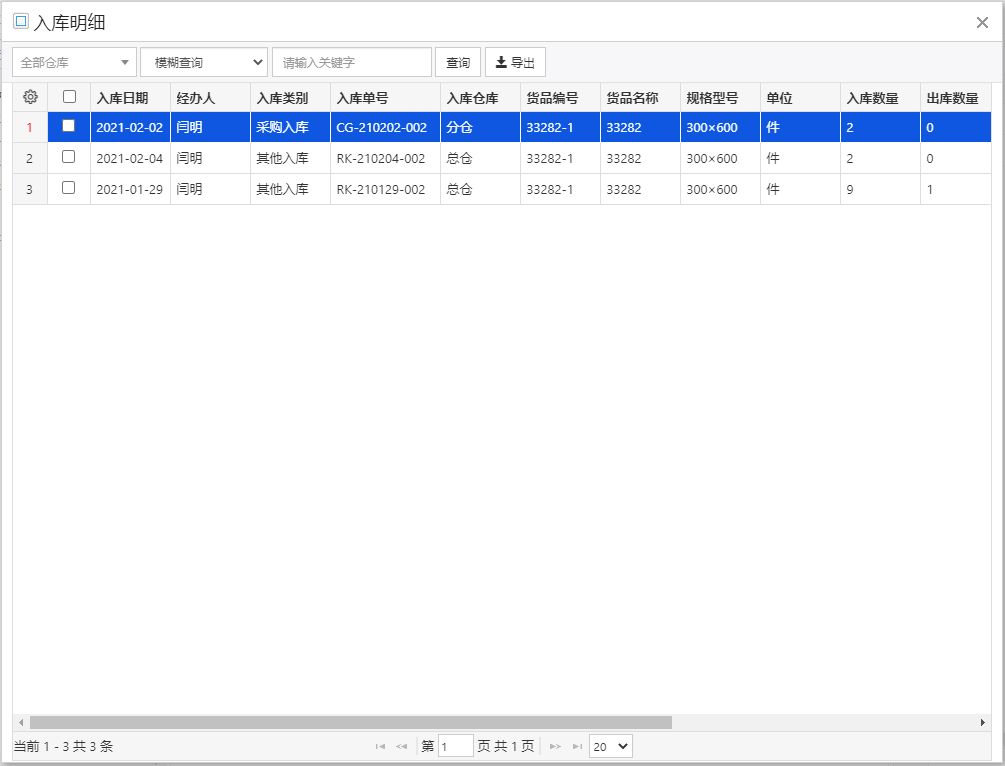Go to next page pager icon
This screenshot has width=1005, height=766.
point(555,746)
